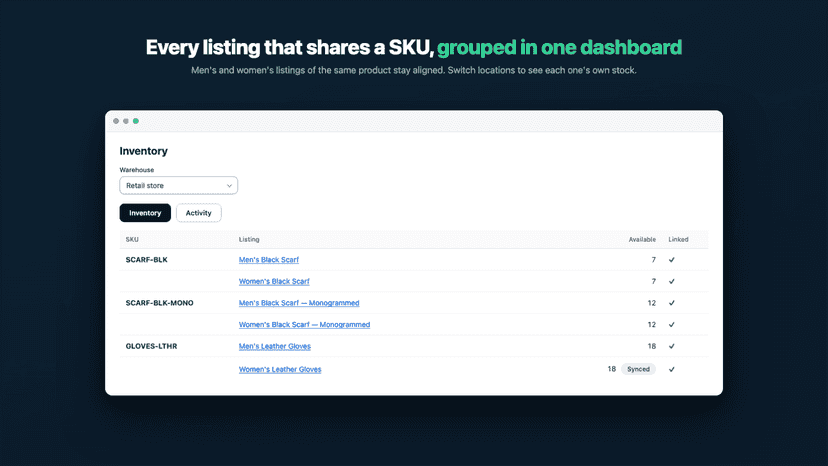
Task: Click the SCARF-BLK SKU cell
Action: [147, 259]
